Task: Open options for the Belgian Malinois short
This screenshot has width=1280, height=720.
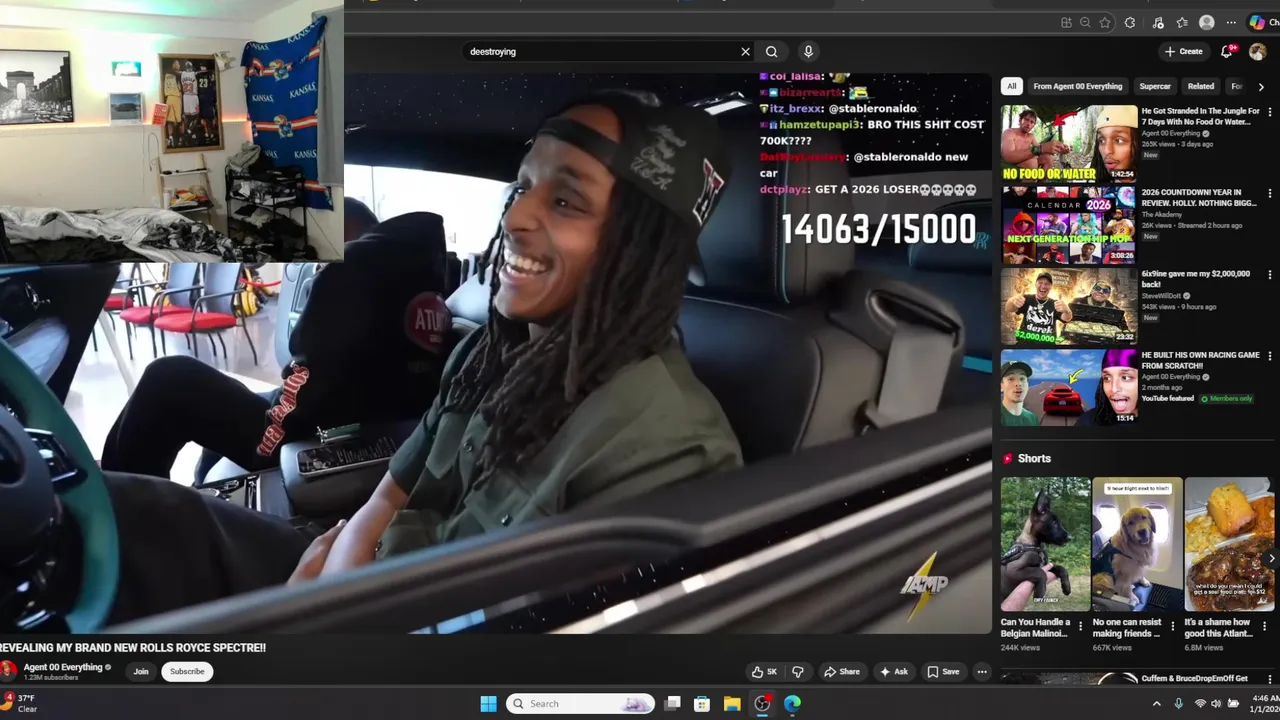Action: point(1081,627)
